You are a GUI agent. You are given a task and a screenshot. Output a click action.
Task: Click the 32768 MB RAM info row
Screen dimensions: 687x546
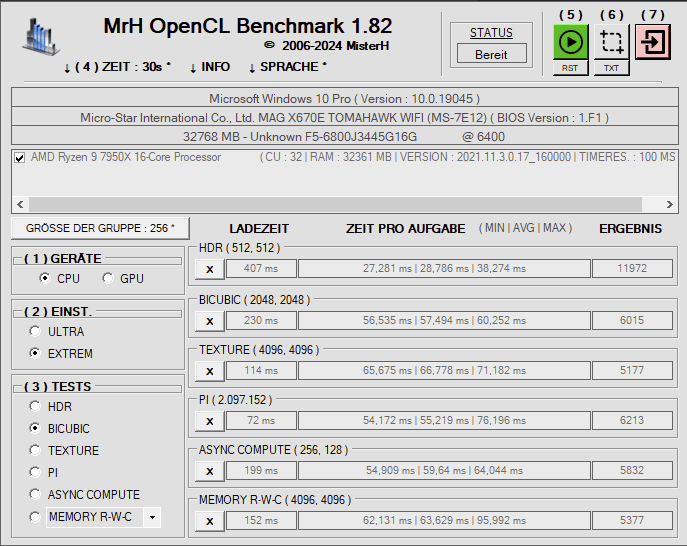[x=345, y=136]
